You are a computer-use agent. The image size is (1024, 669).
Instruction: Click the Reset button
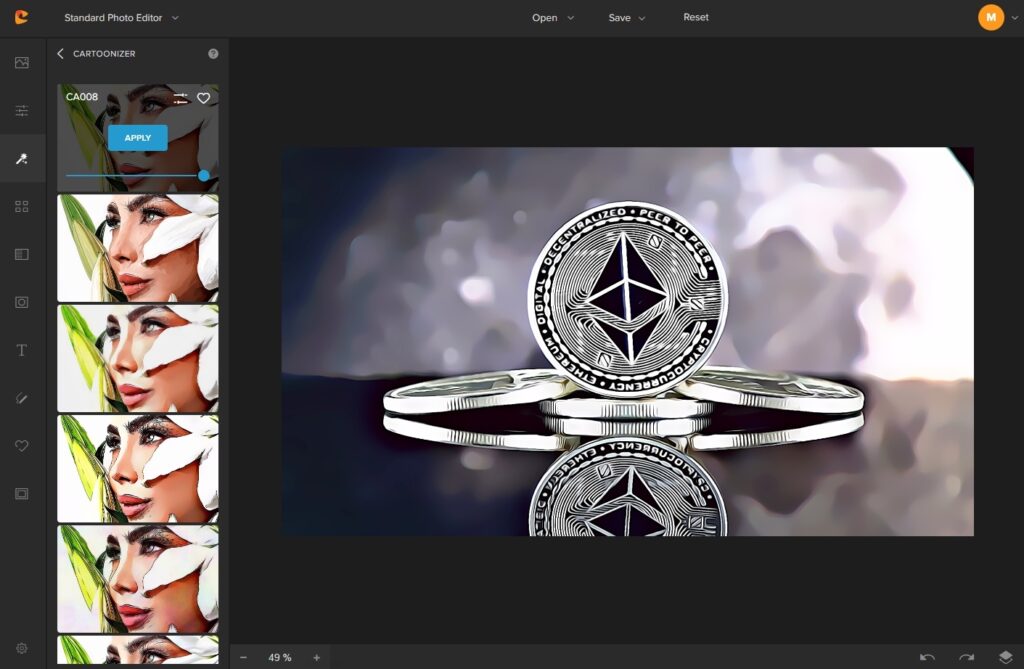[696, 17]
